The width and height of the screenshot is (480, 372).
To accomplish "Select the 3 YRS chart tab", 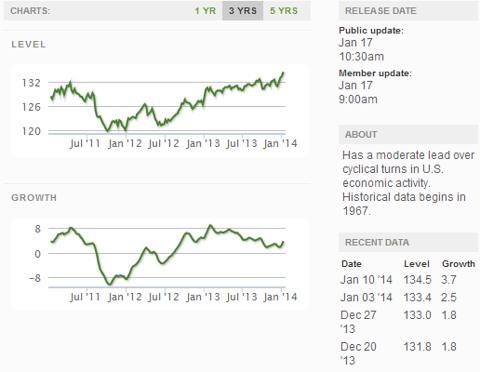I will point(243,11).
